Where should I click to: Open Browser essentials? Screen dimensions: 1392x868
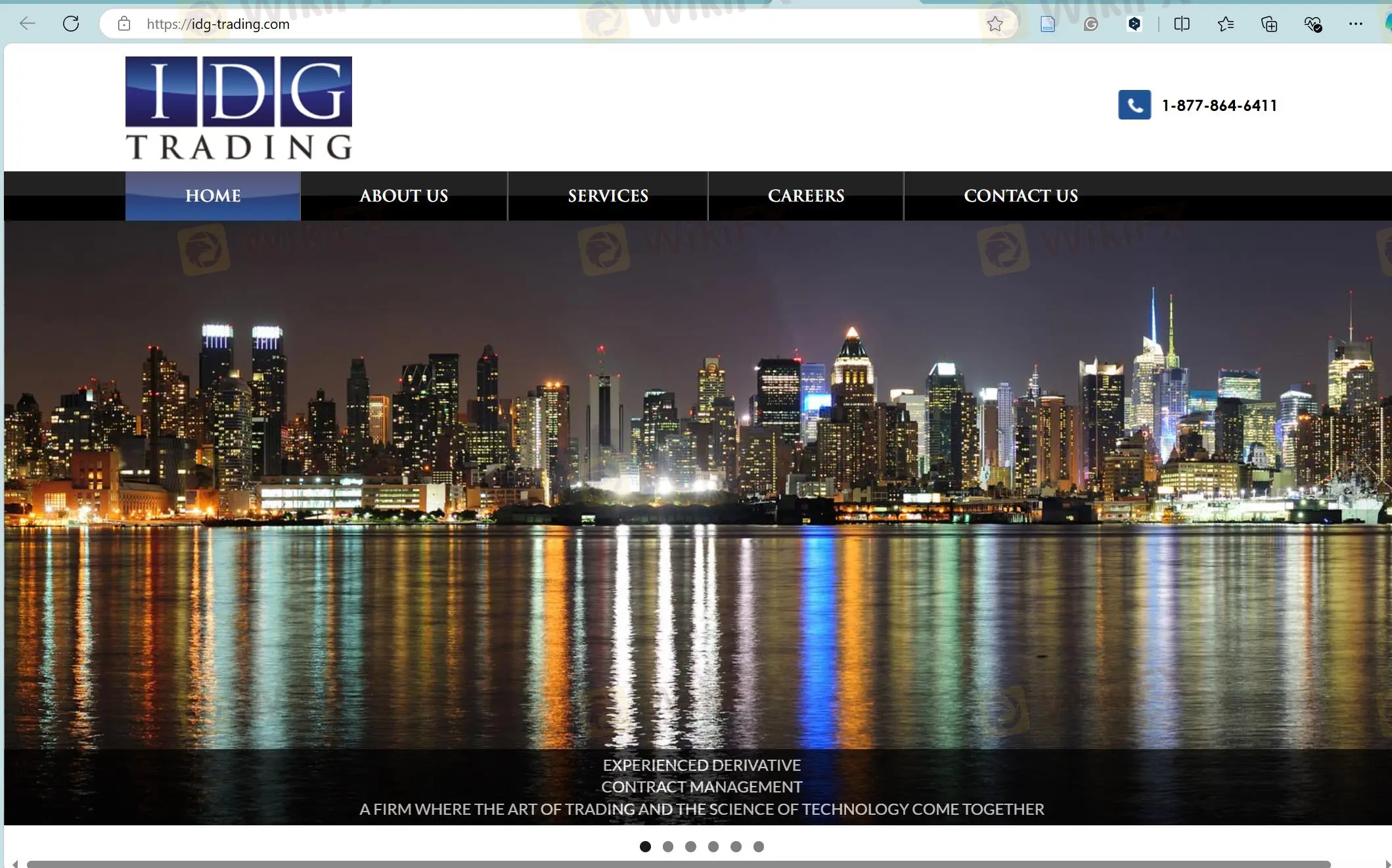coord(1313,24)
